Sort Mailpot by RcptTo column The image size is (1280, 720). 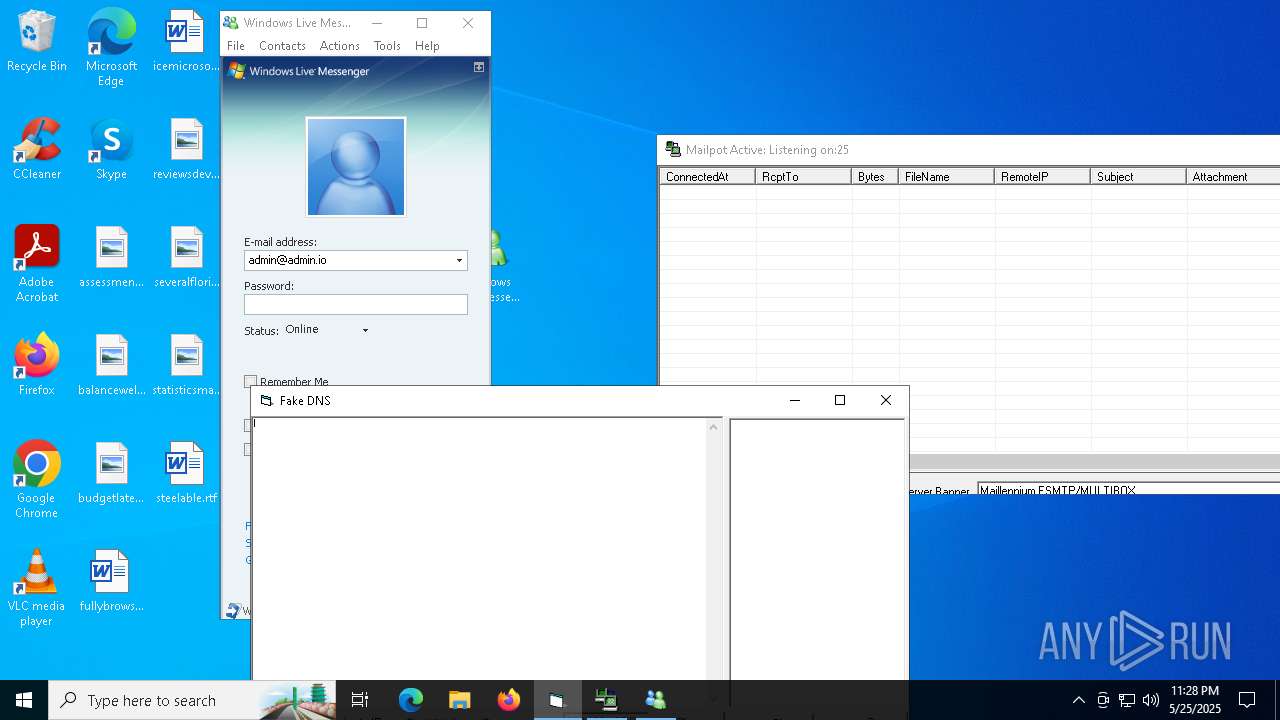click(804, 176)
